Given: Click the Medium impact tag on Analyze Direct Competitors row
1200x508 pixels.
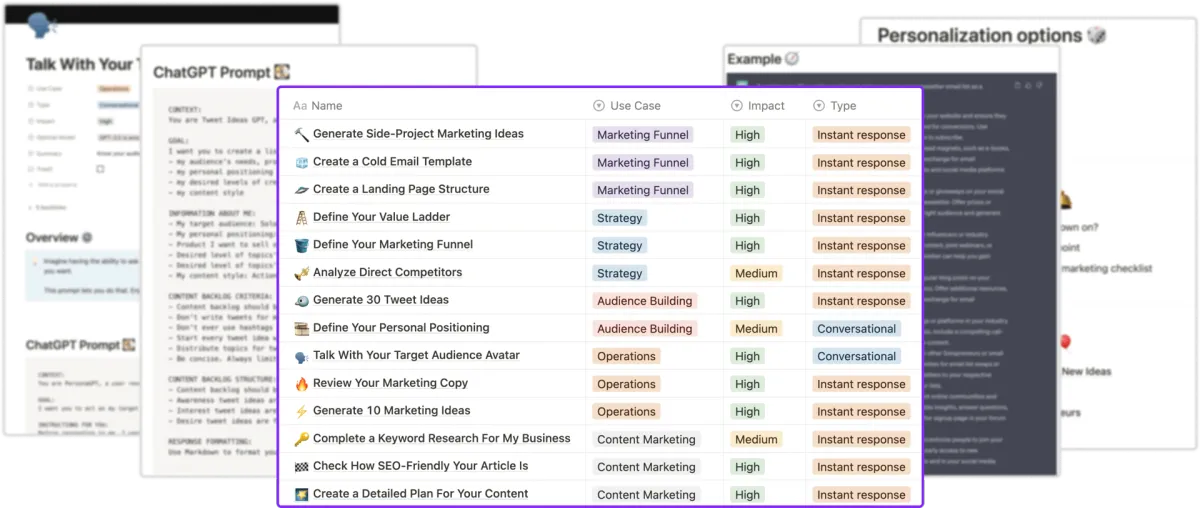Looking at the screenshot, I should click(x=756, y=273).
